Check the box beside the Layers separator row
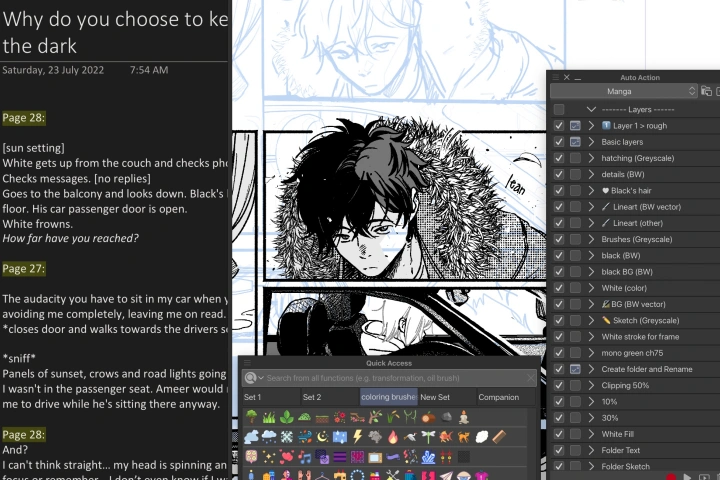 coord(558,109)
